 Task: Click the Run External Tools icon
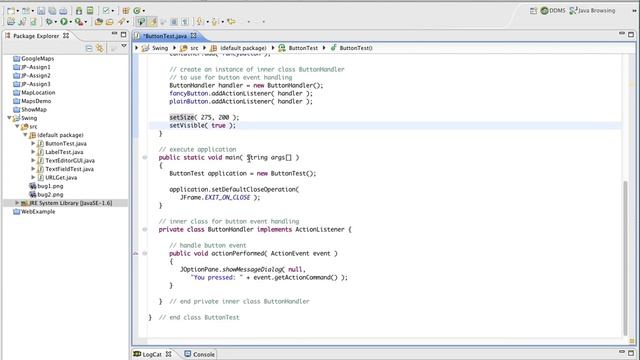point(79,22)
